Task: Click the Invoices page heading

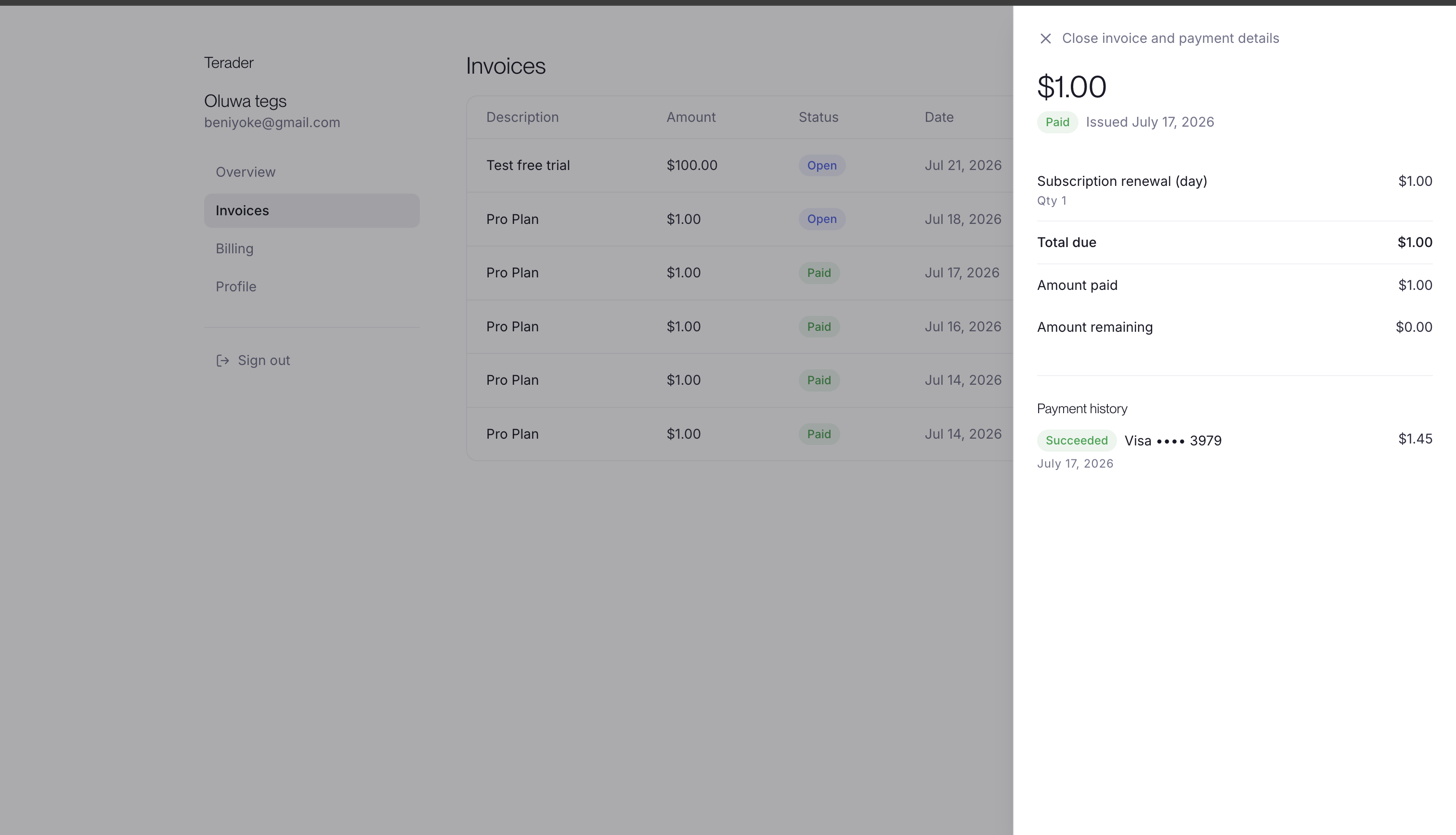Action: point(505,66)
